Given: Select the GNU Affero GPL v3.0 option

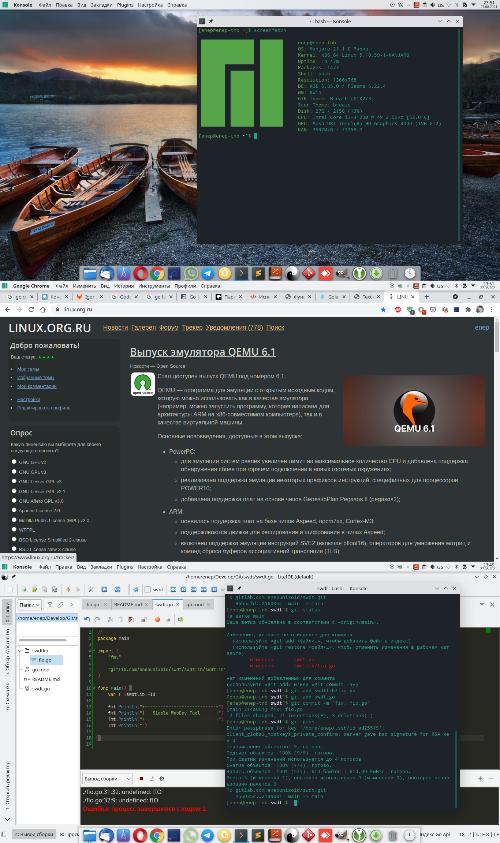Looking at the screenshot, I should click(x=15, y=501).
